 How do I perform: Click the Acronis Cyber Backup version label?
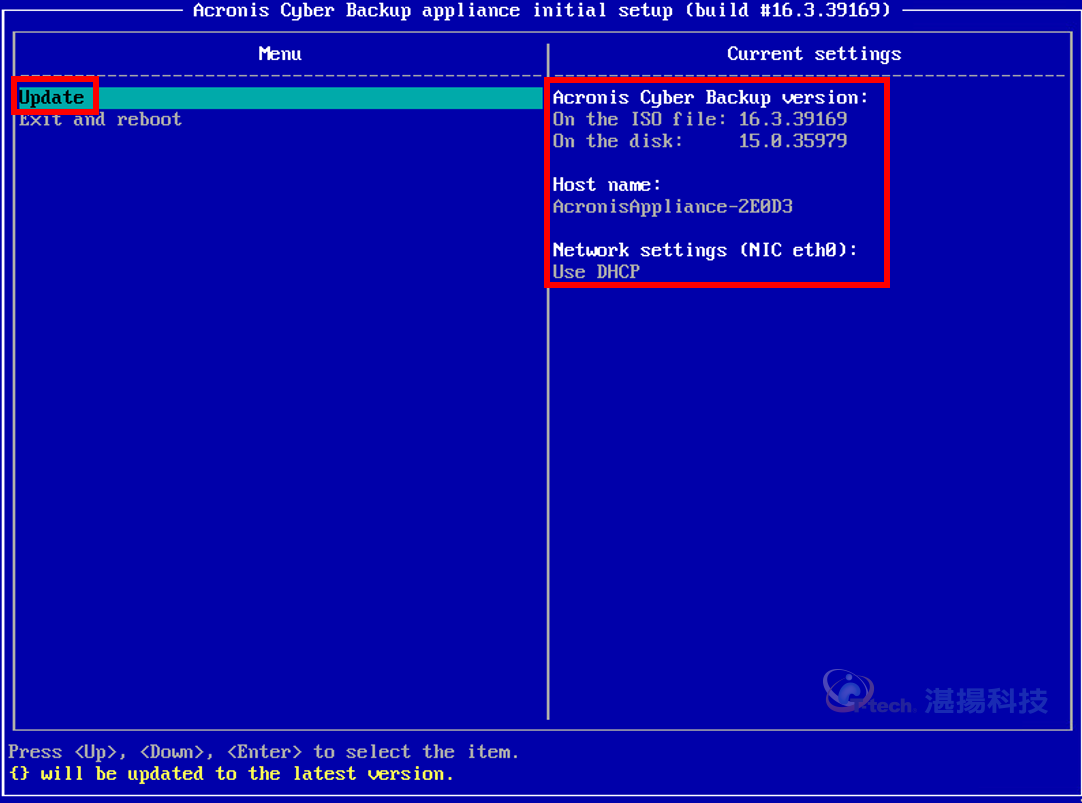coord(710,98)
